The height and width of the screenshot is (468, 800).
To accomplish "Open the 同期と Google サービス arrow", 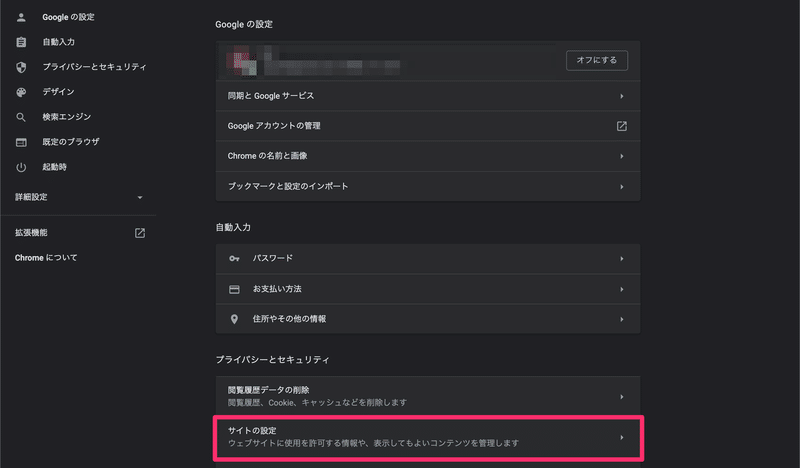I will 621,96.
